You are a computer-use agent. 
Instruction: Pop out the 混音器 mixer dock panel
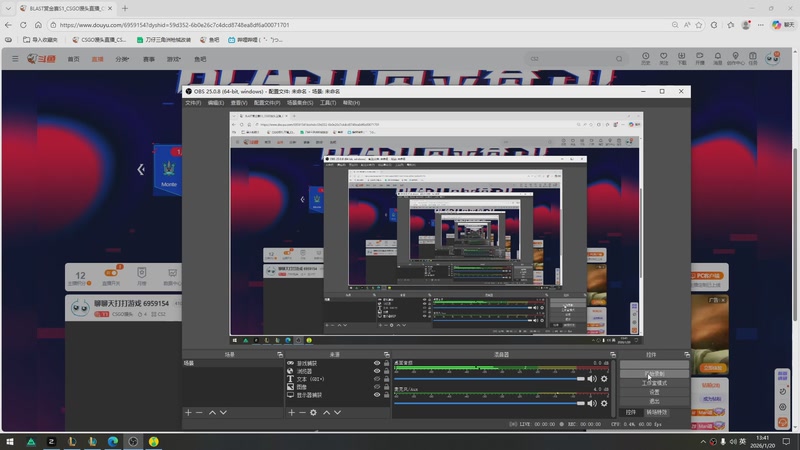click(x=613, y=355)
